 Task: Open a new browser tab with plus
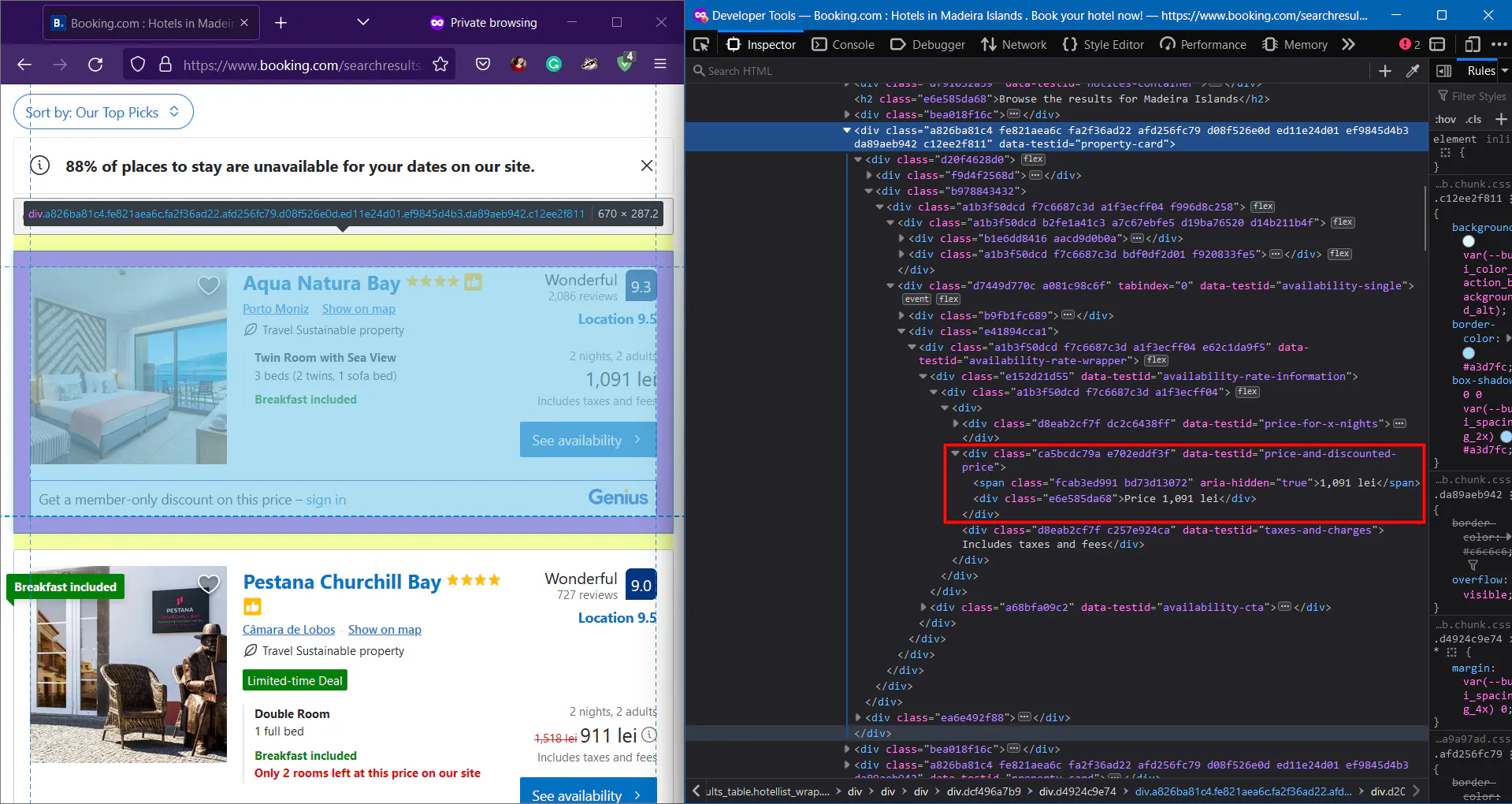pyautogui.click(x=280, y=23)
